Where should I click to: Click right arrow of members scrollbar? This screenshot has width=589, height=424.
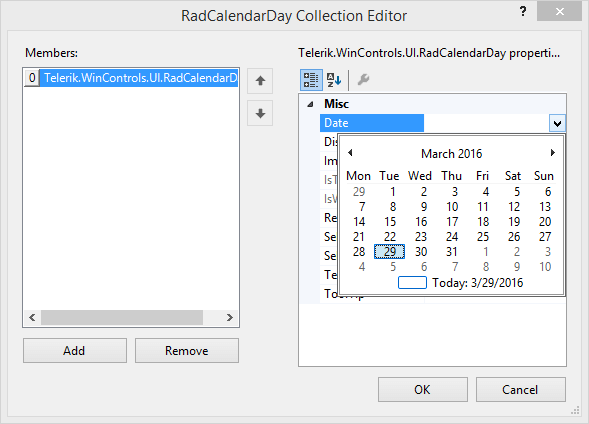pos(230,318)
